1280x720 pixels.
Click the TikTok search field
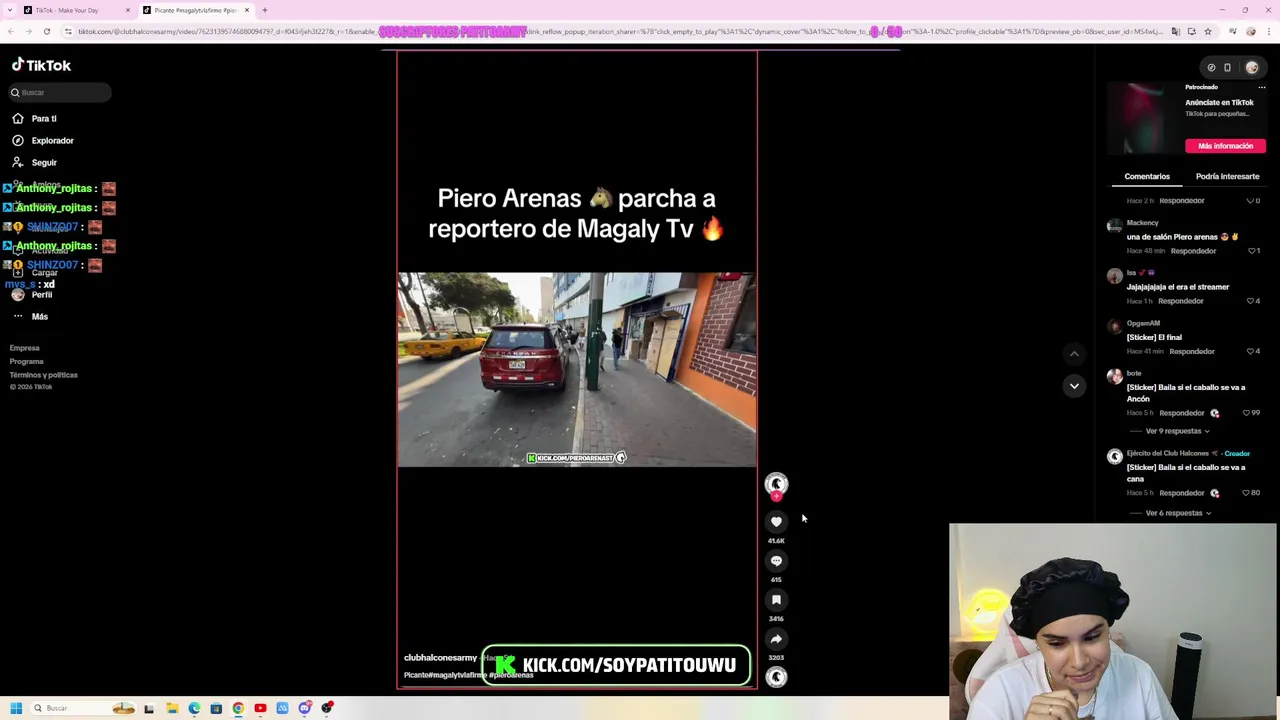tap(60, 92)
